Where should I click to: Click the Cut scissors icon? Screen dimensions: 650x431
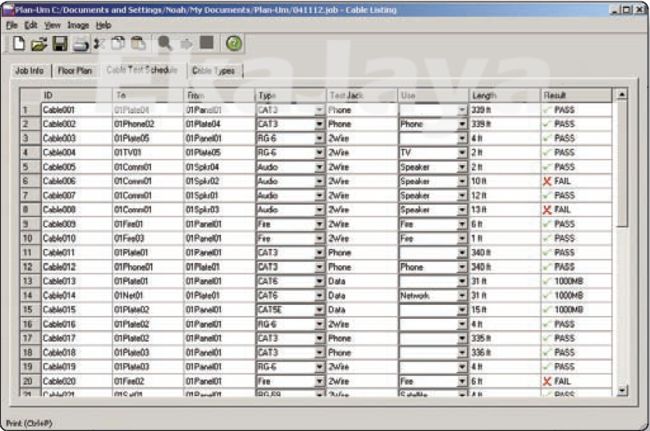click(99, 44)
